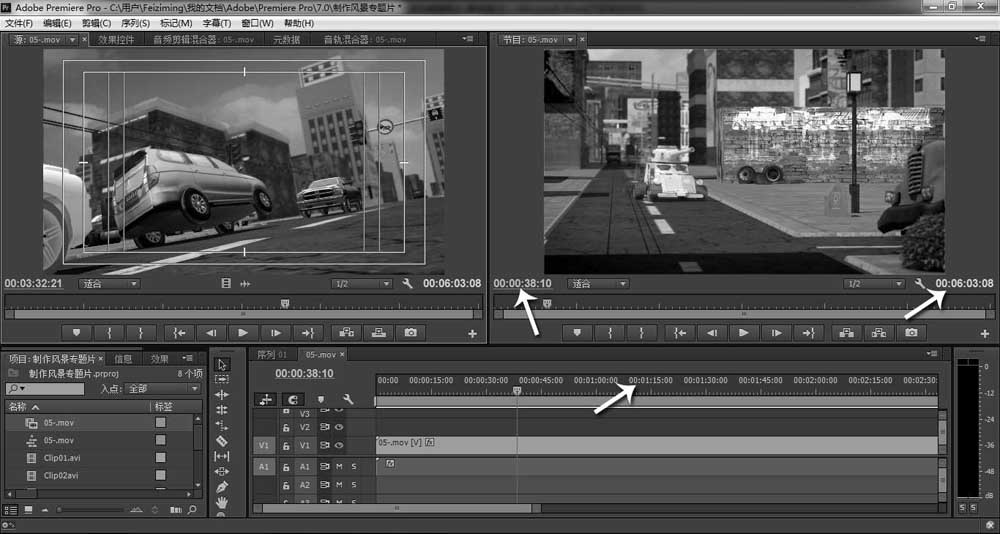Switch to 序列 01 timeline tab
1000x534 pixels.
(x=272, y=355)
